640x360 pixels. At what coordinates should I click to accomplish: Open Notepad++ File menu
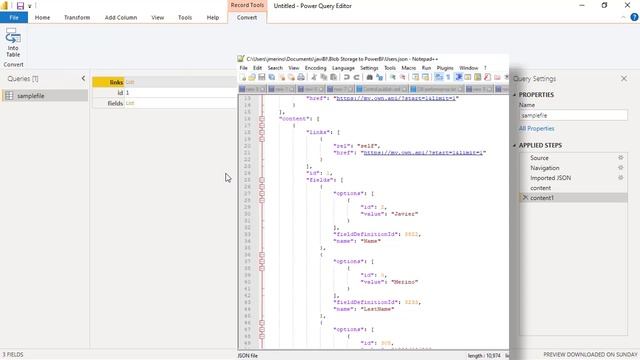pyautogui.click(x=243, y=68)
